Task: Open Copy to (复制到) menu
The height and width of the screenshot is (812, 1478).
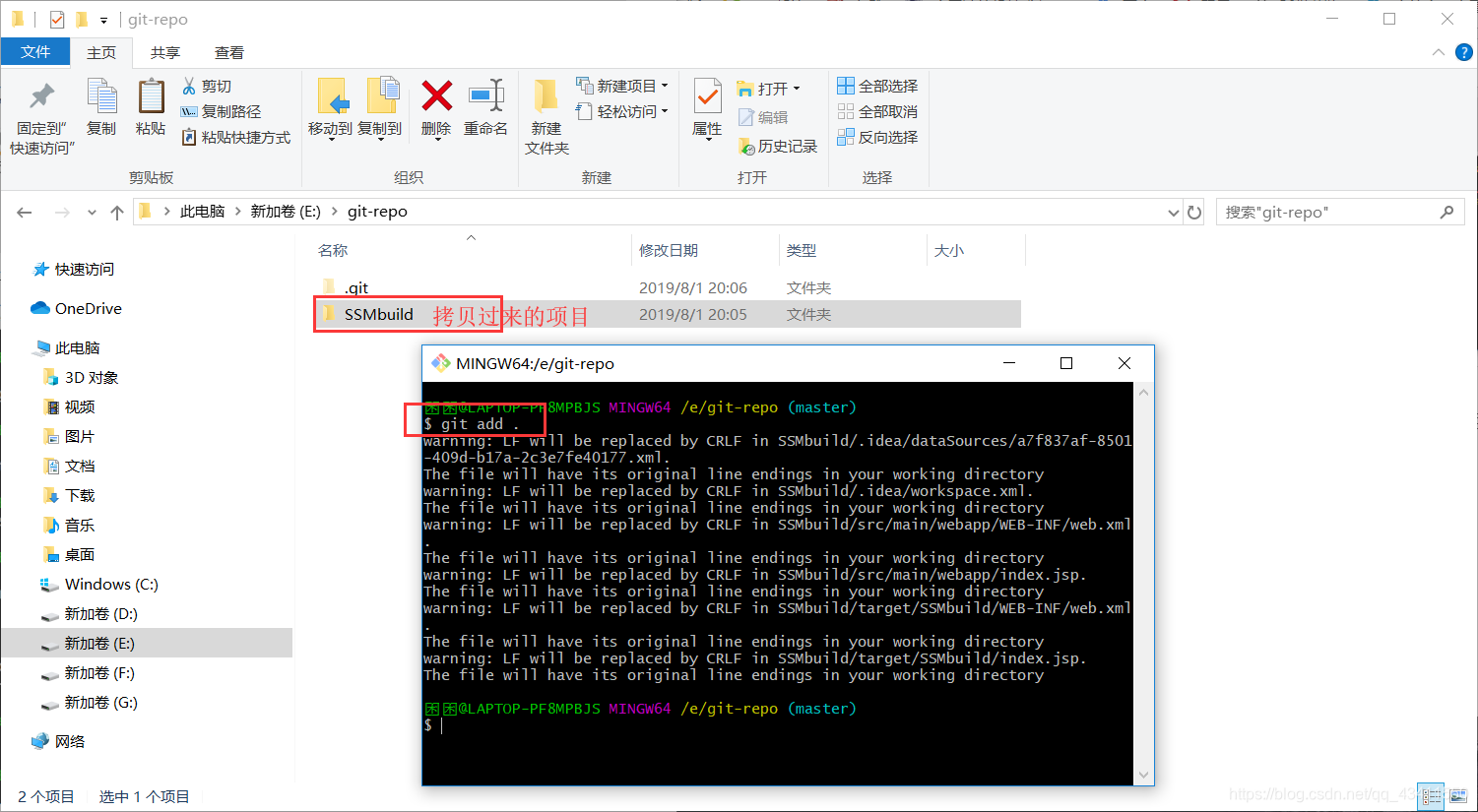Action: point(380,108)
